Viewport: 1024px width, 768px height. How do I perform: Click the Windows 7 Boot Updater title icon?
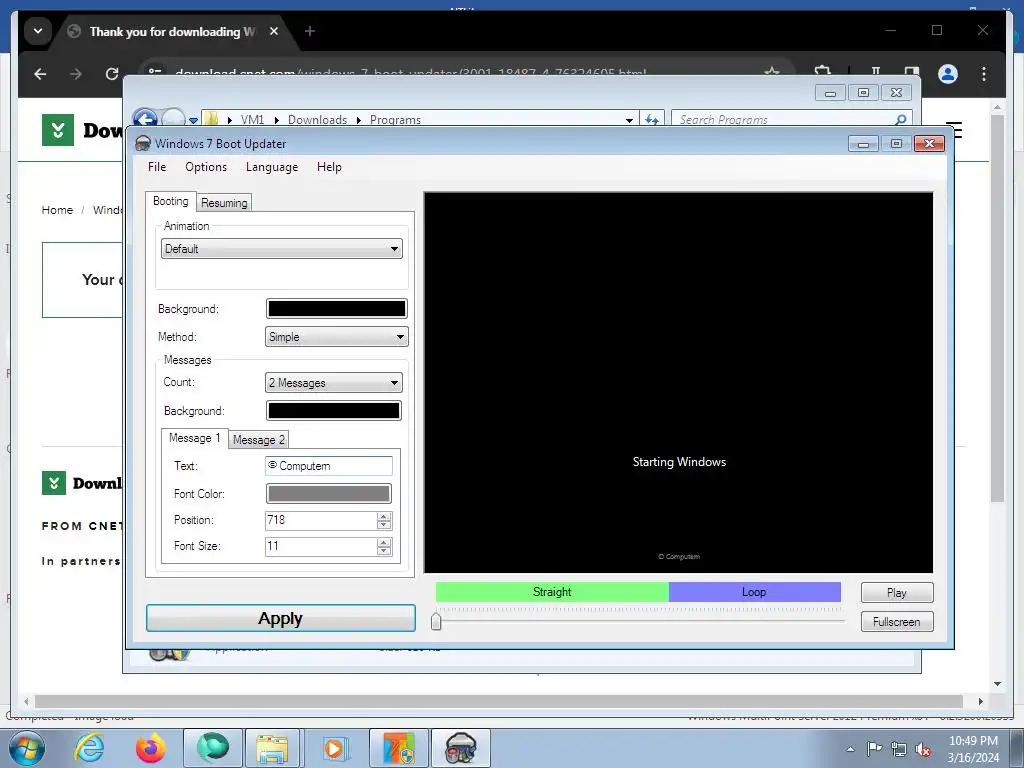[142, 144]
